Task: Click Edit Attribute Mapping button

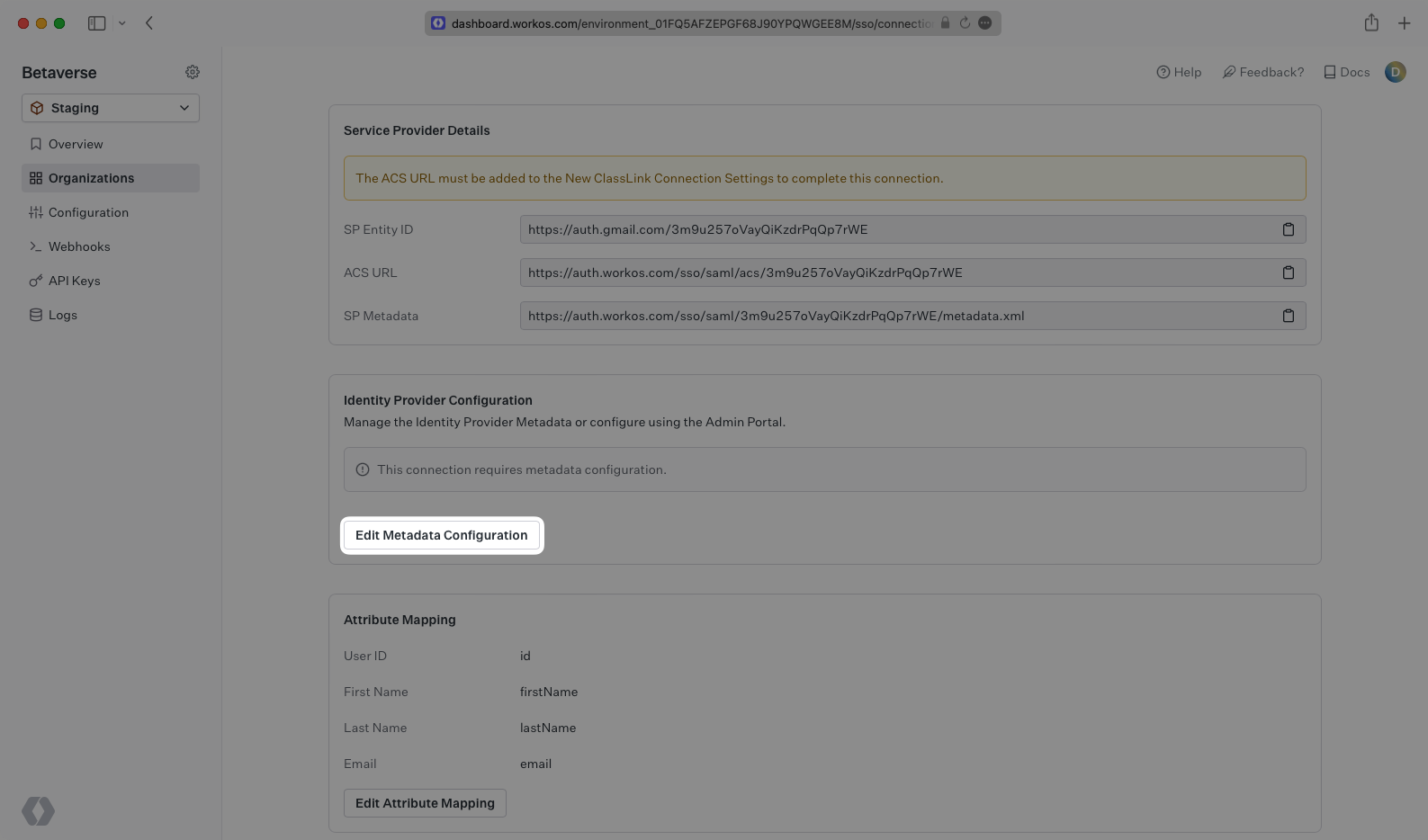Action: tap(425, 803)
